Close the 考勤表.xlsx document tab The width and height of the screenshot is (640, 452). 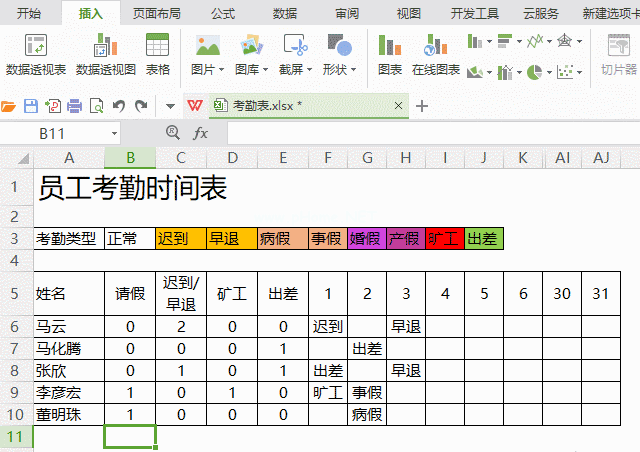(x=399, y=106)
